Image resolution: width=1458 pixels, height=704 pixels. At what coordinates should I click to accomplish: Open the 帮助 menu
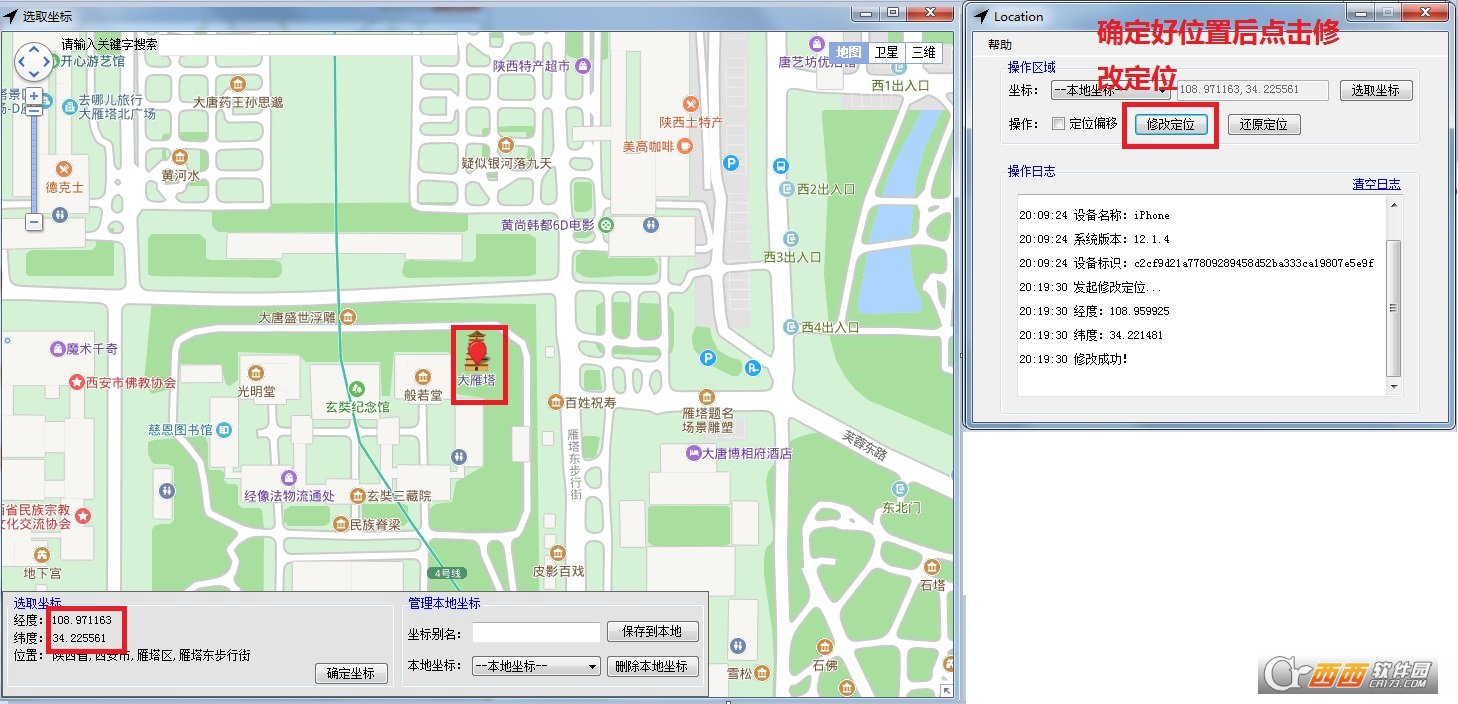[x=1000, y=45]
